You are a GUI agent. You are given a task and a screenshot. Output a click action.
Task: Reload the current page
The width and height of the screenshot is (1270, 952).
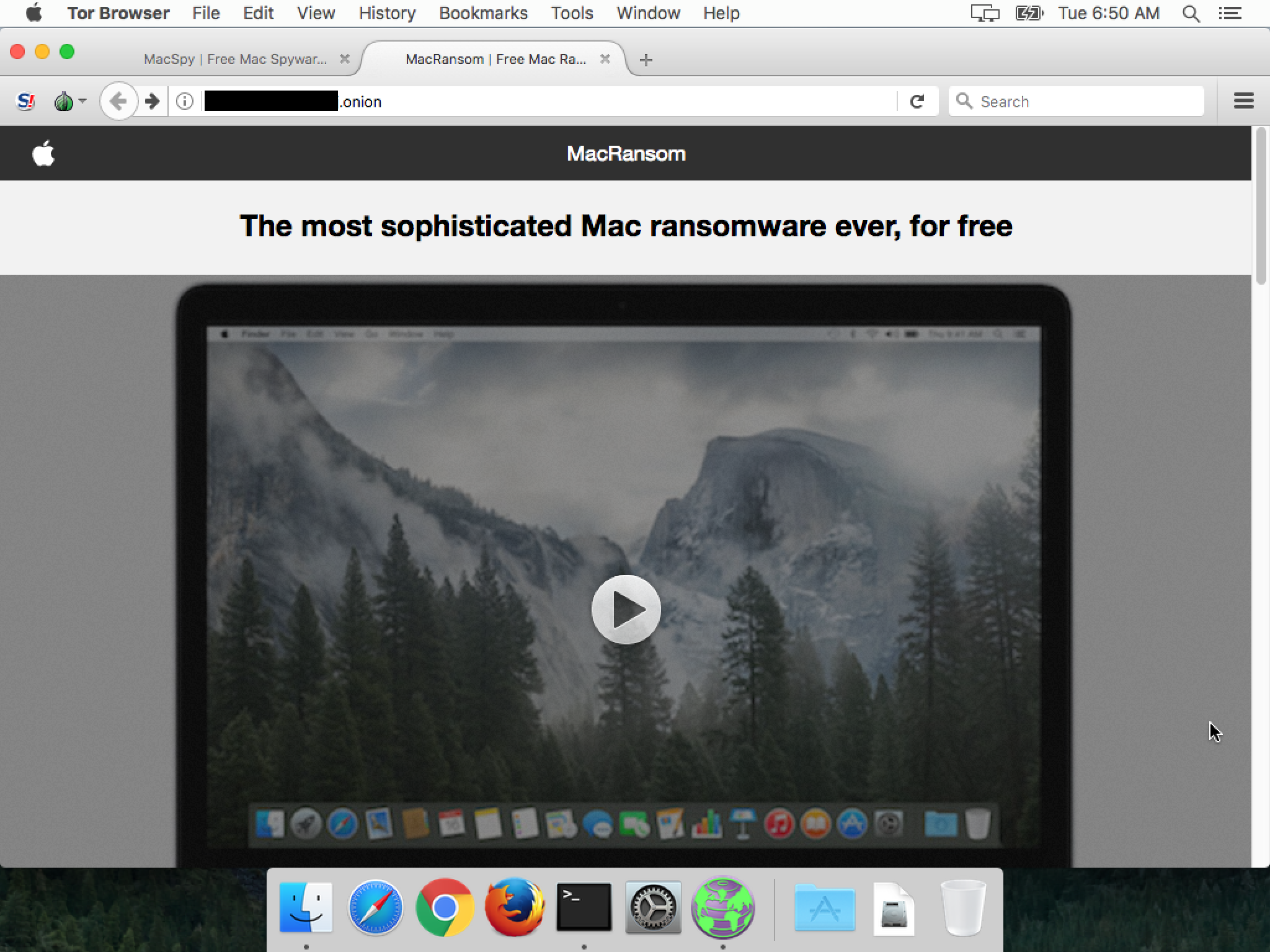[917, 101]
